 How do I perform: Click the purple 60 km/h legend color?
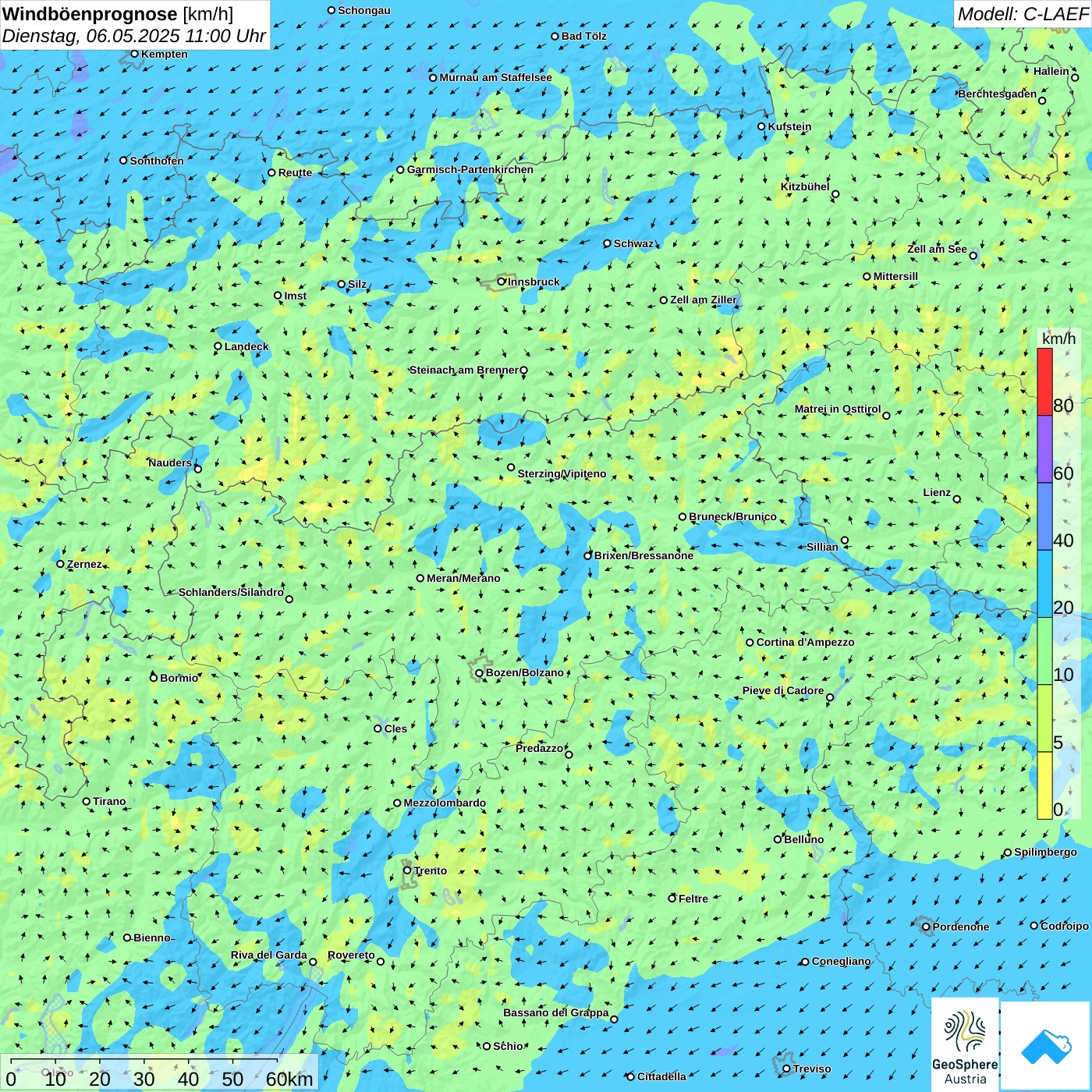(1044, 449)
